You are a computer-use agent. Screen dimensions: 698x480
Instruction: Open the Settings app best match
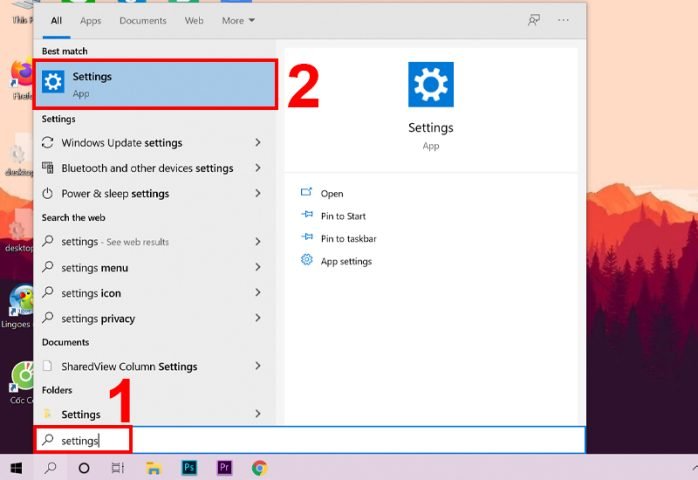click(154, 84)
